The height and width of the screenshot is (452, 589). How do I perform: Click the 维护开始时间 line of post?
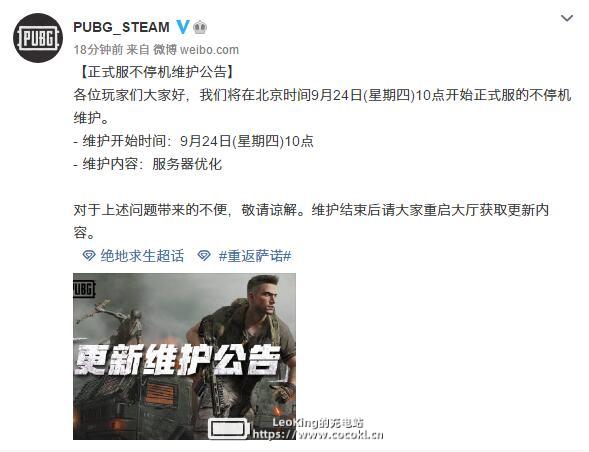193,141
